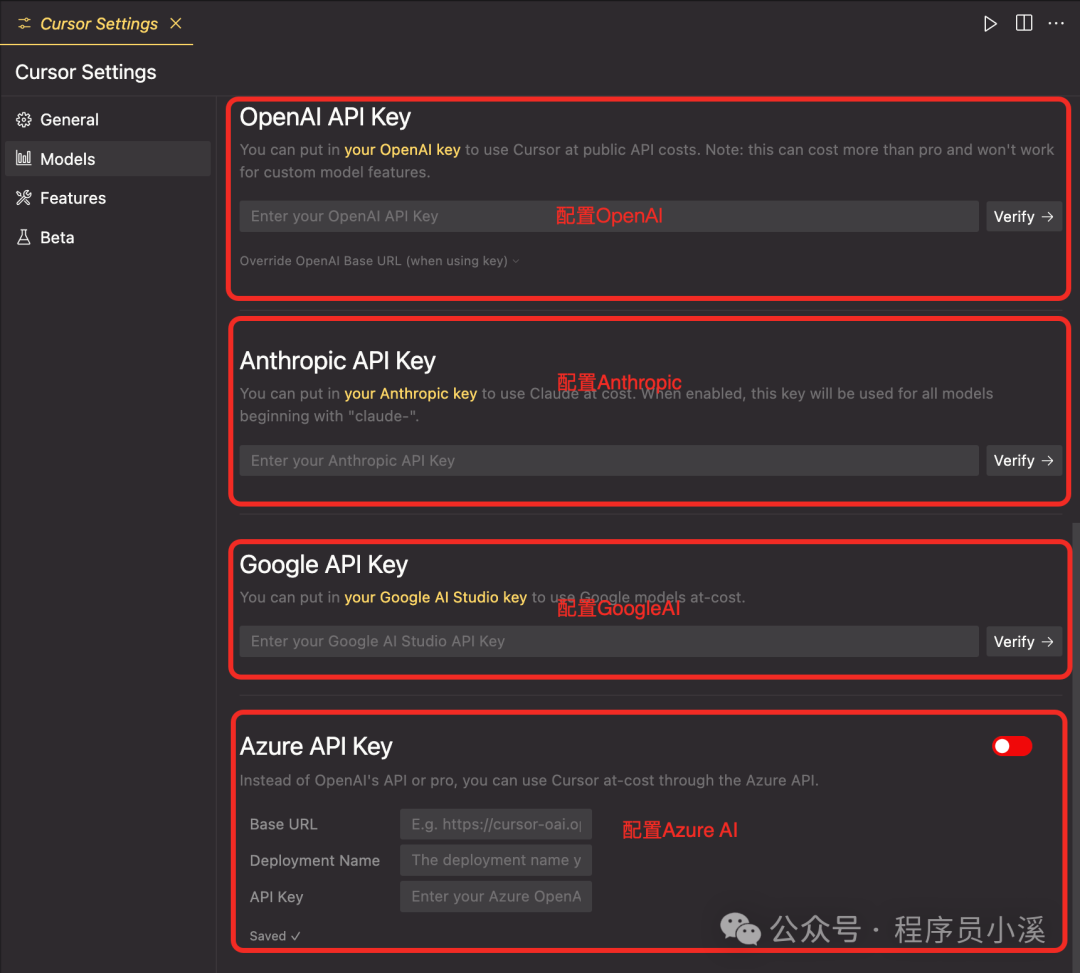Screen dimensions: 1080x973
Task: Click the Cursor Settings tab icon
Action: coord(24,24)
